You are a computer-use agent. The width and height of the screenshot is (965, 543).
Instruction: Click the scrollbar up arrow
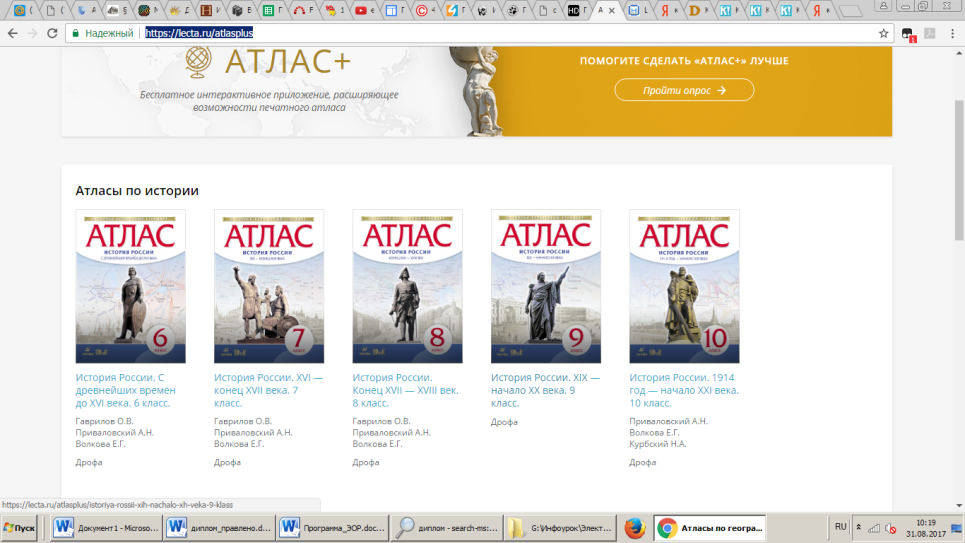(959, 54)
